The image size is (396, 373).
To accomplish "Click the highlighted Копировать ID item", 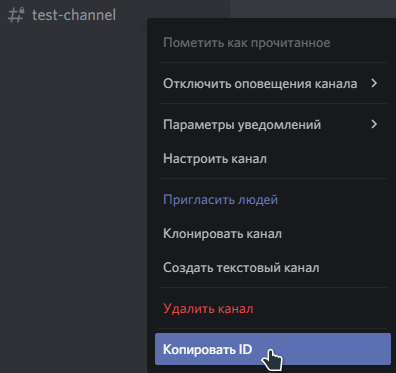I will point(273,349).
